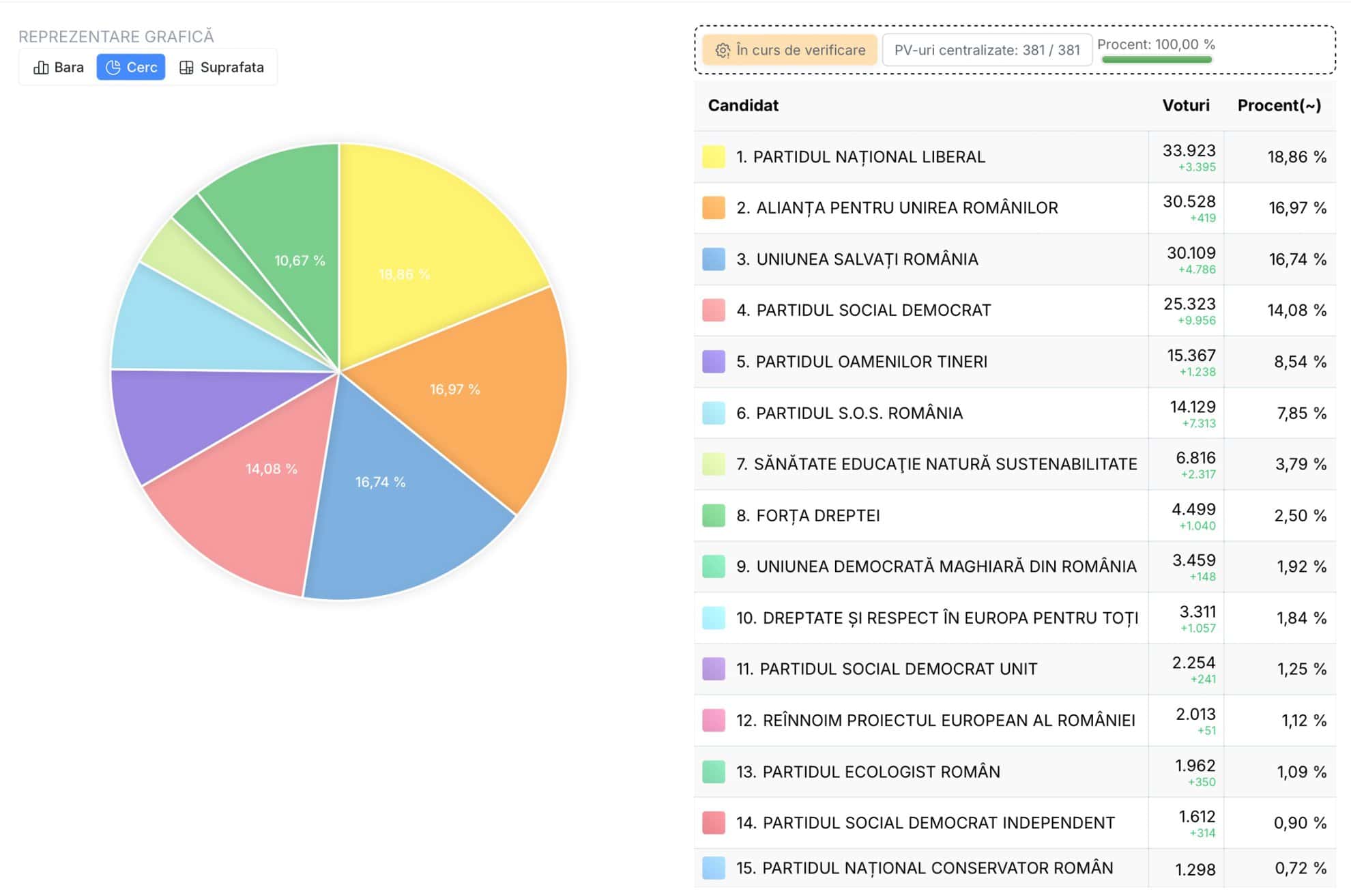
Task: Click the Voturi column header
Action: (x=1186, y=106)
